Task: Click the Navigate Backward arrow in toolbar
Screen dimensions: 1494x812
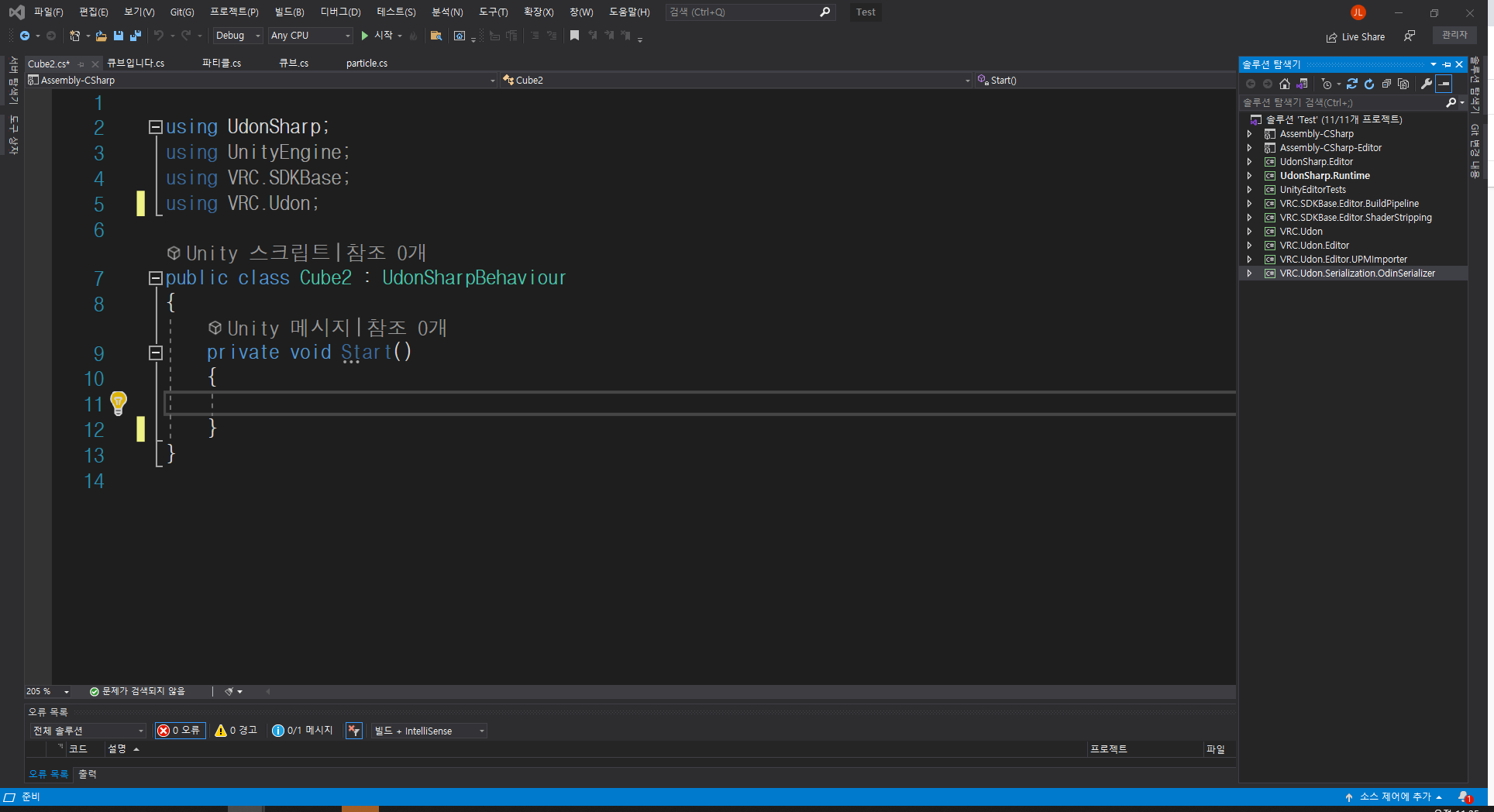Action: (25, 36)
